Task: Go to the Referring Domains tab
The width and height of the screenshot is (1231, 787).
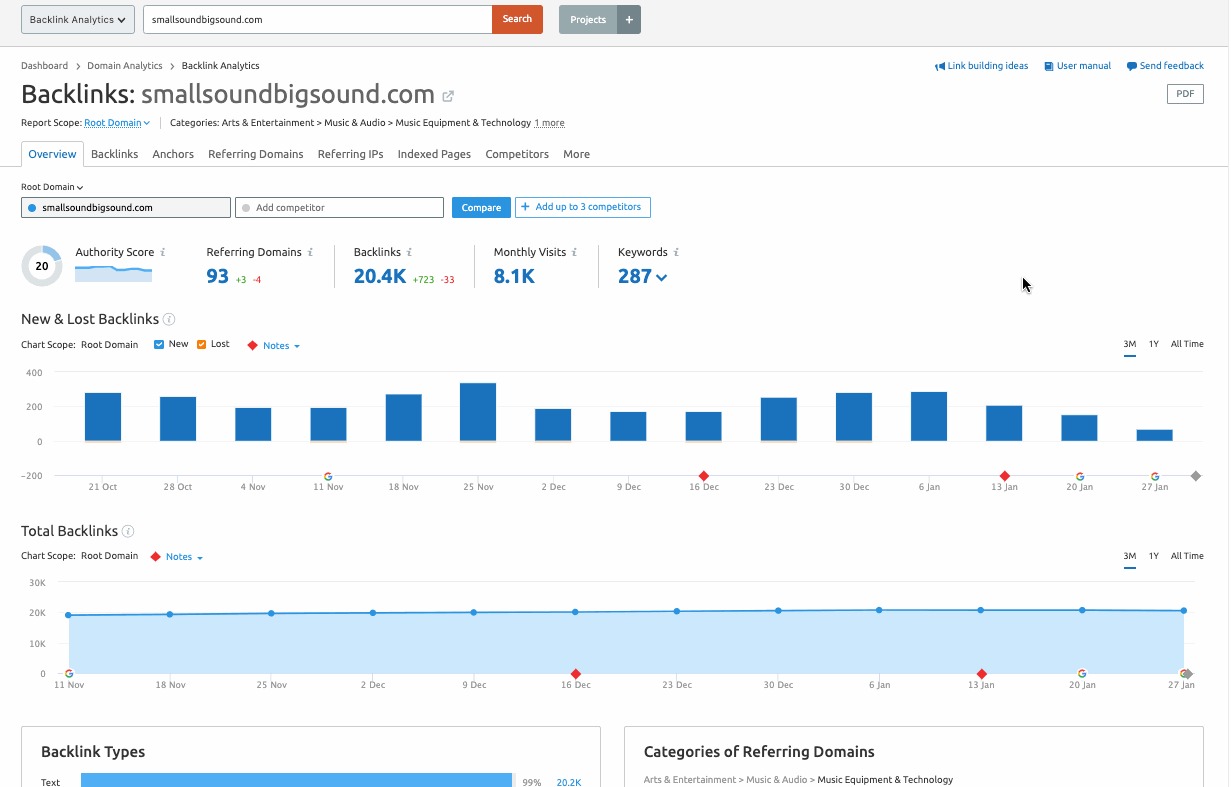Action: 256,155
